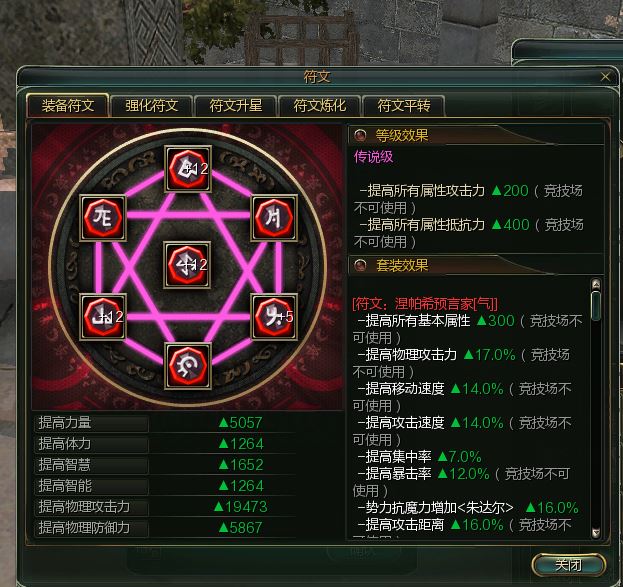Screen dimensions: 623x587
Task: Open the 符文升星 tab
Action: click(236, 106)
